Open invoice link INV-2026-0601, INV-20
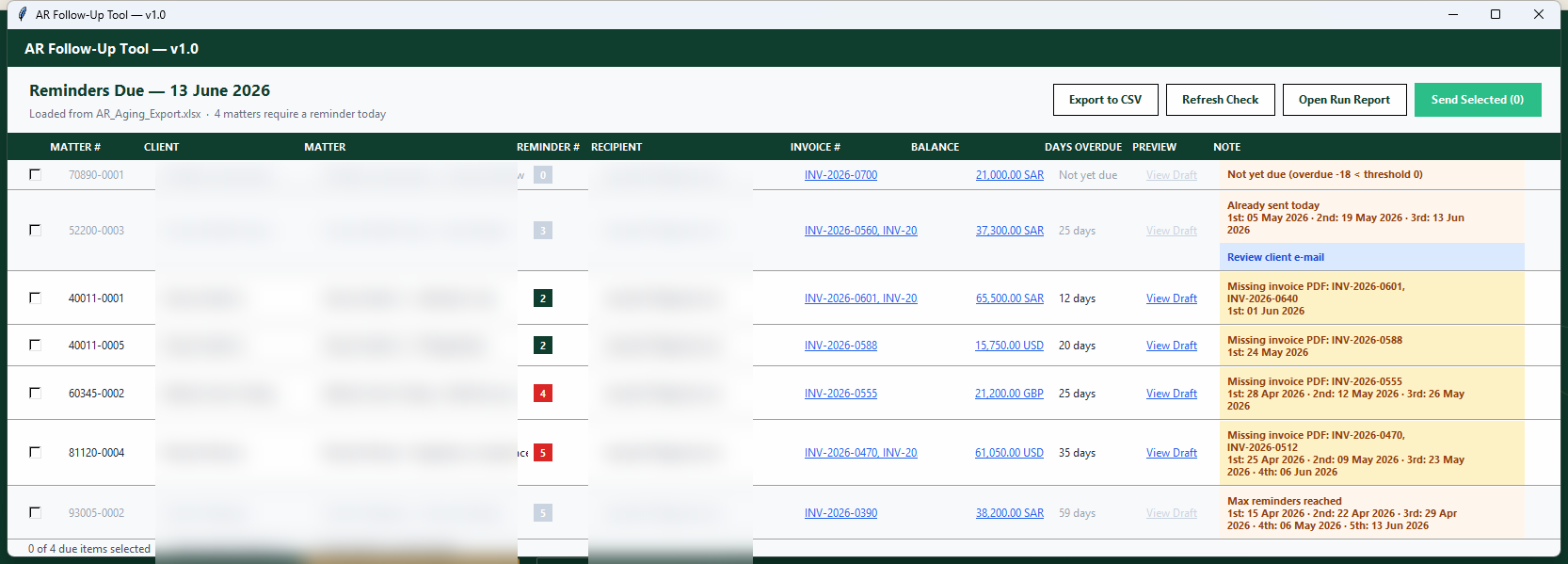1568x564 pixels. tap(860, 298)
